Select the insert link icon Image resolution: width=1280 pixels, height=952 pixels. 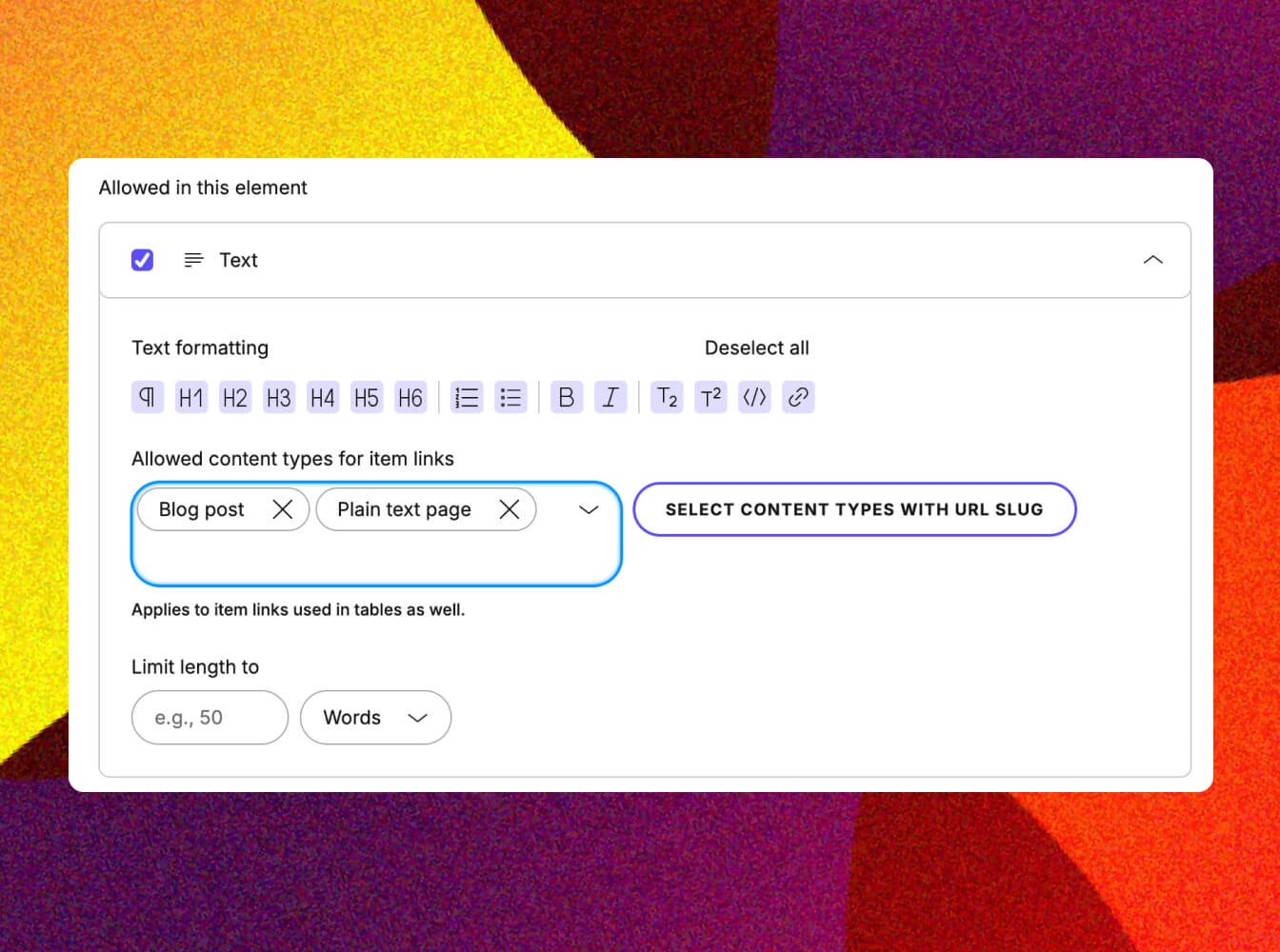click(798, 397)
